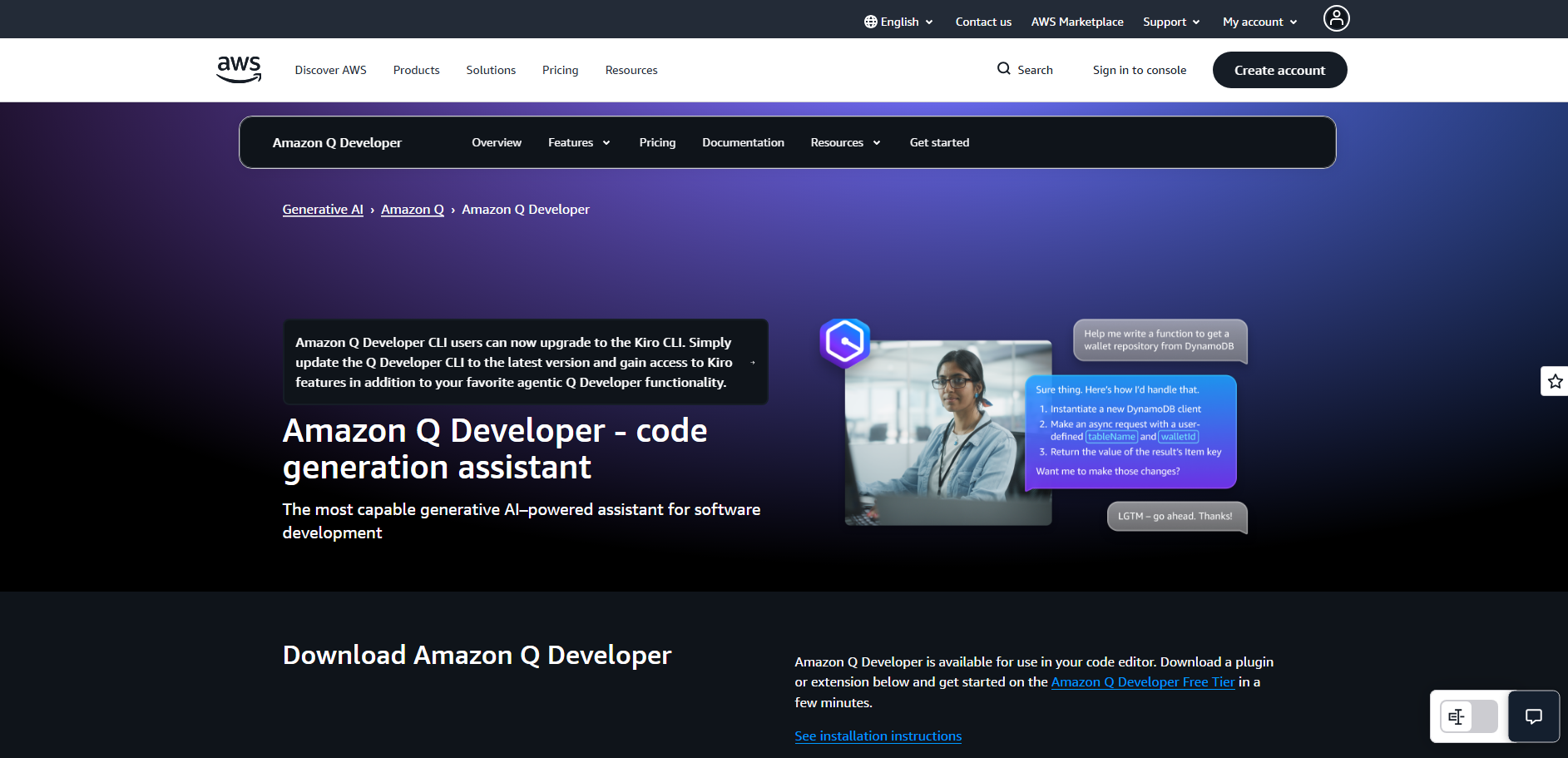Click the globe language icon
Image resolution: width=1568 pixels, height=758 pixels.
(x=870, y=22)
